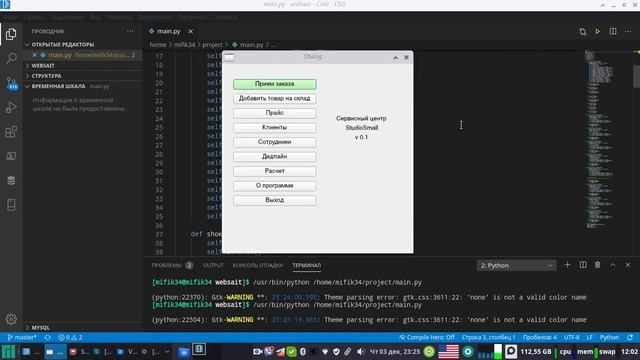Roll up the Dialog window with the up arrow
The width and height of the screenshot is (640, 360).
(x=395, y=58)
